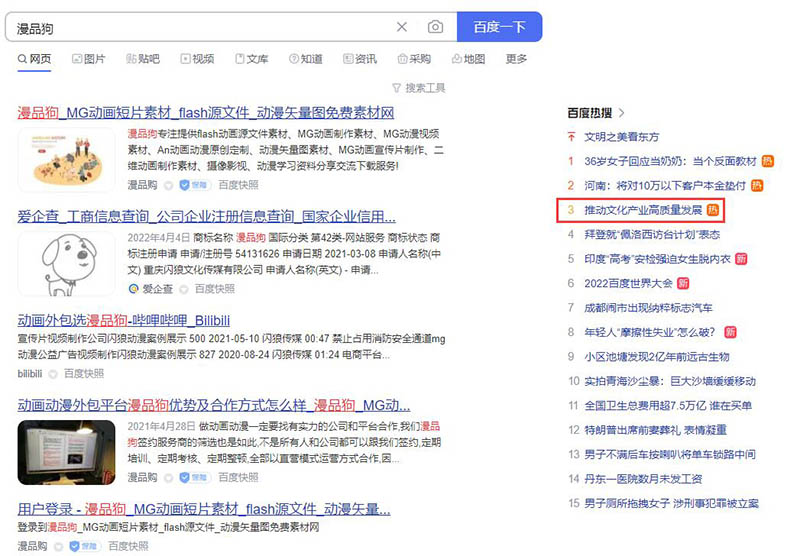
Task: Switch to the 知道 tab
Action: (305, 59)
